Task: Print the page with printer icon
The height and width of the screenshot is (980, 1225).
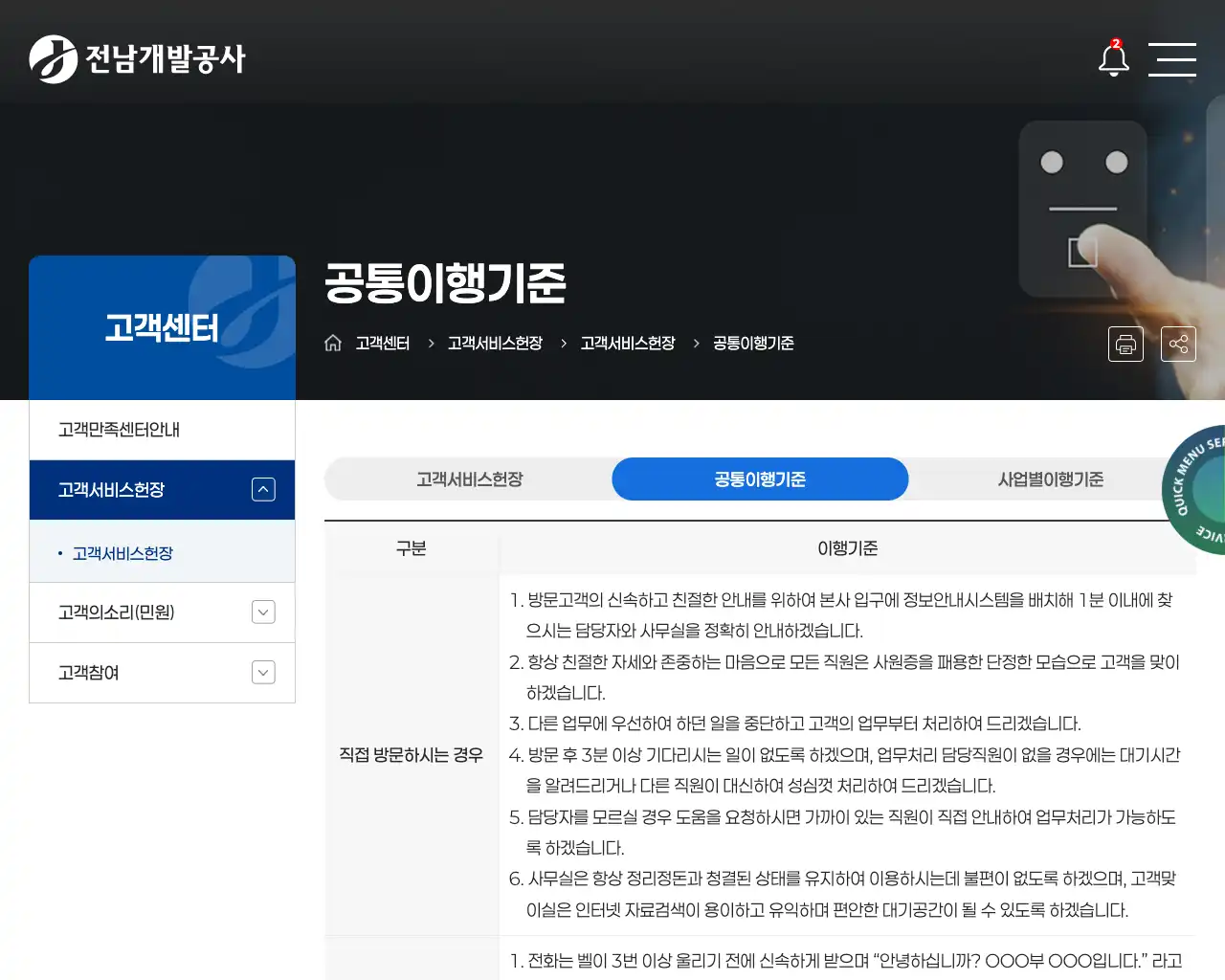Action: pyautogui.click(x=1125, y=344)
